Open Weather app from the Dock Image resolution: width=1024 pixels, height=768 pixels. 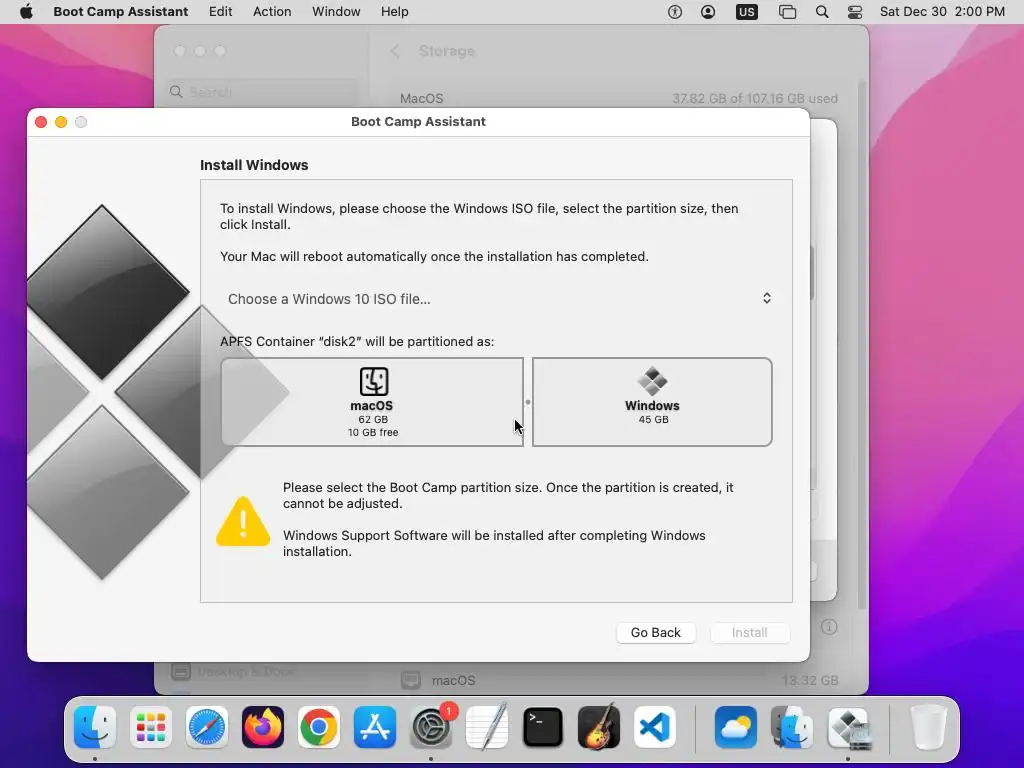pyautogui.click(x=736, y=727)
